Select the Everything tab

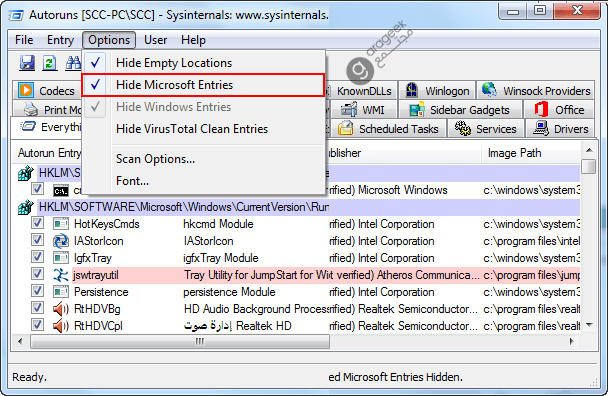coord(47,127)
